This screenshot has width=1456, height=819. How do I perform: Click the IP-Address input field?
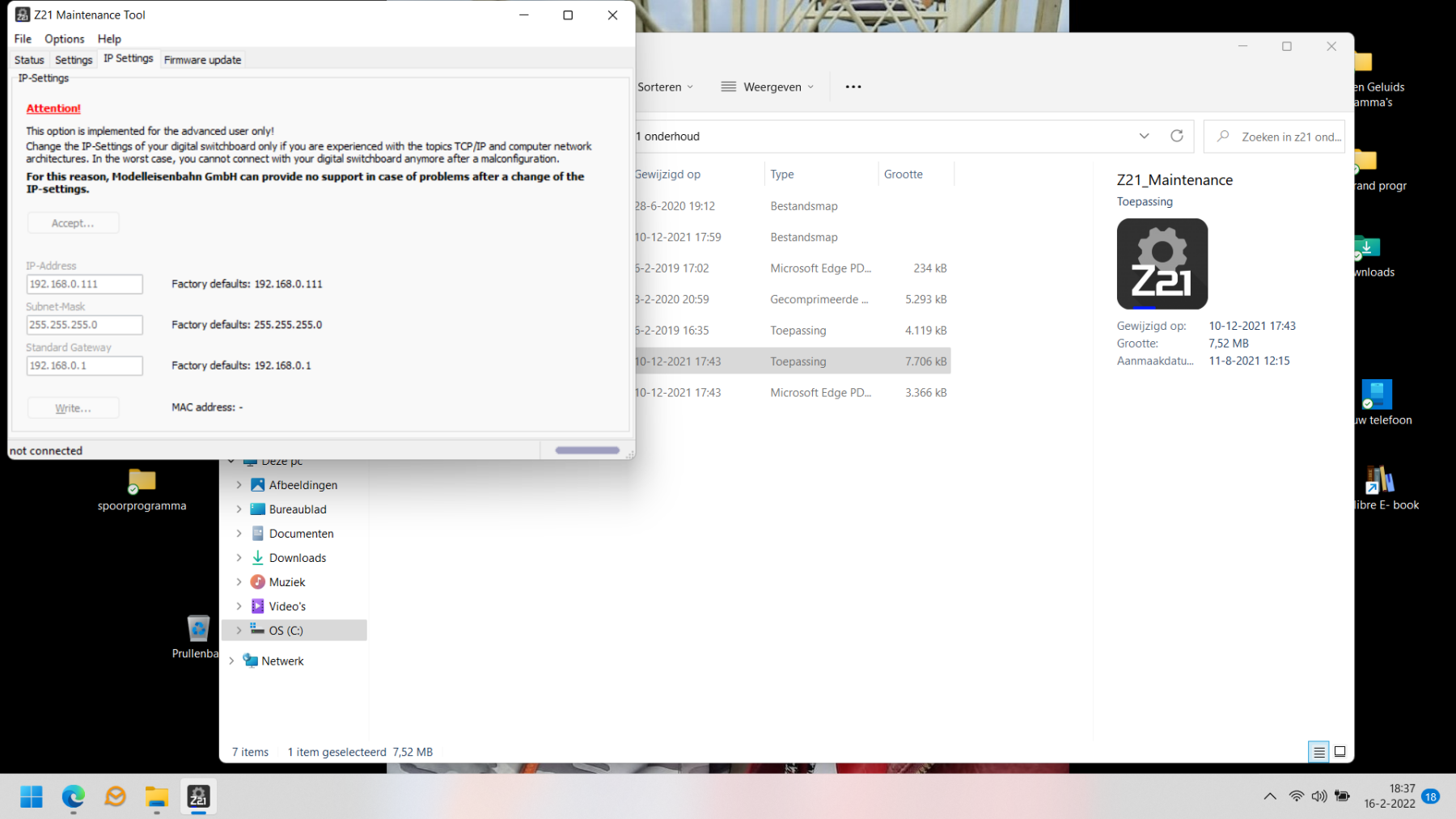[x=84, y=284]
